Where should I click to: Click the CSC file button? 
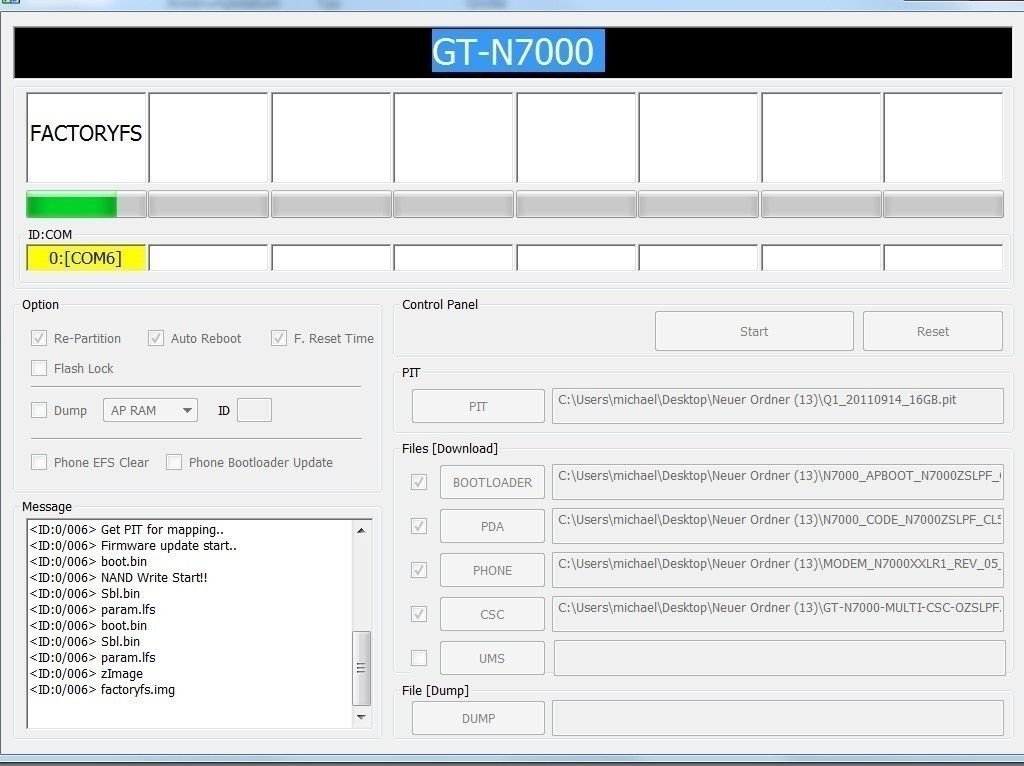[x=492, y=614]
